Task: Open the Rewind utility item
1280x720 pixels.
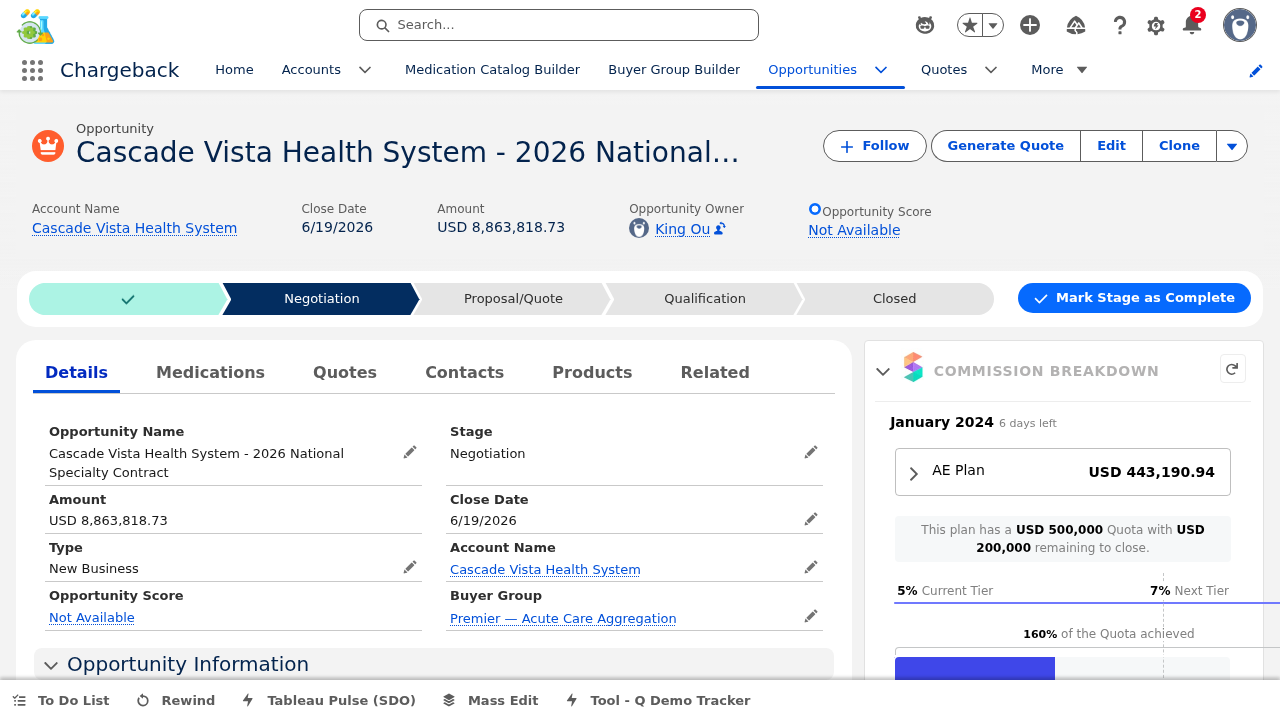Action: click(x=176, y=701)
